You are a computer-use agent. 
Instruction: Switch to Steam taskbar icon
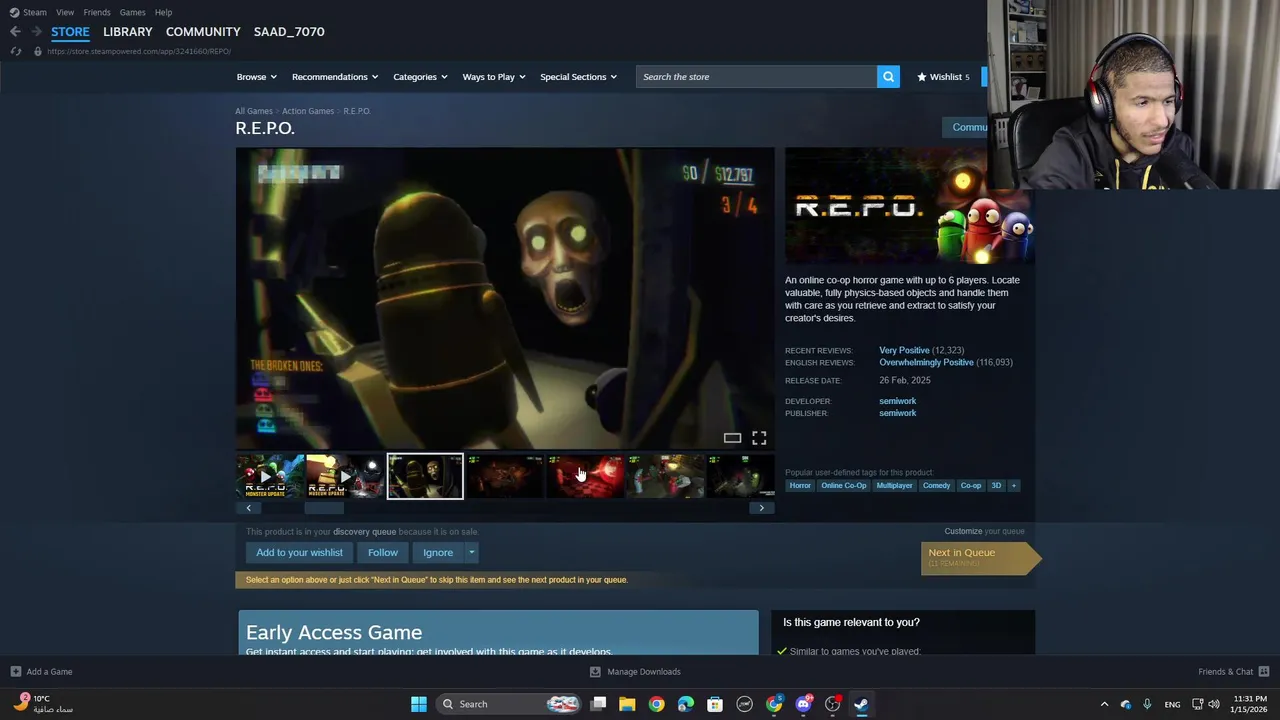click(861, 704)
